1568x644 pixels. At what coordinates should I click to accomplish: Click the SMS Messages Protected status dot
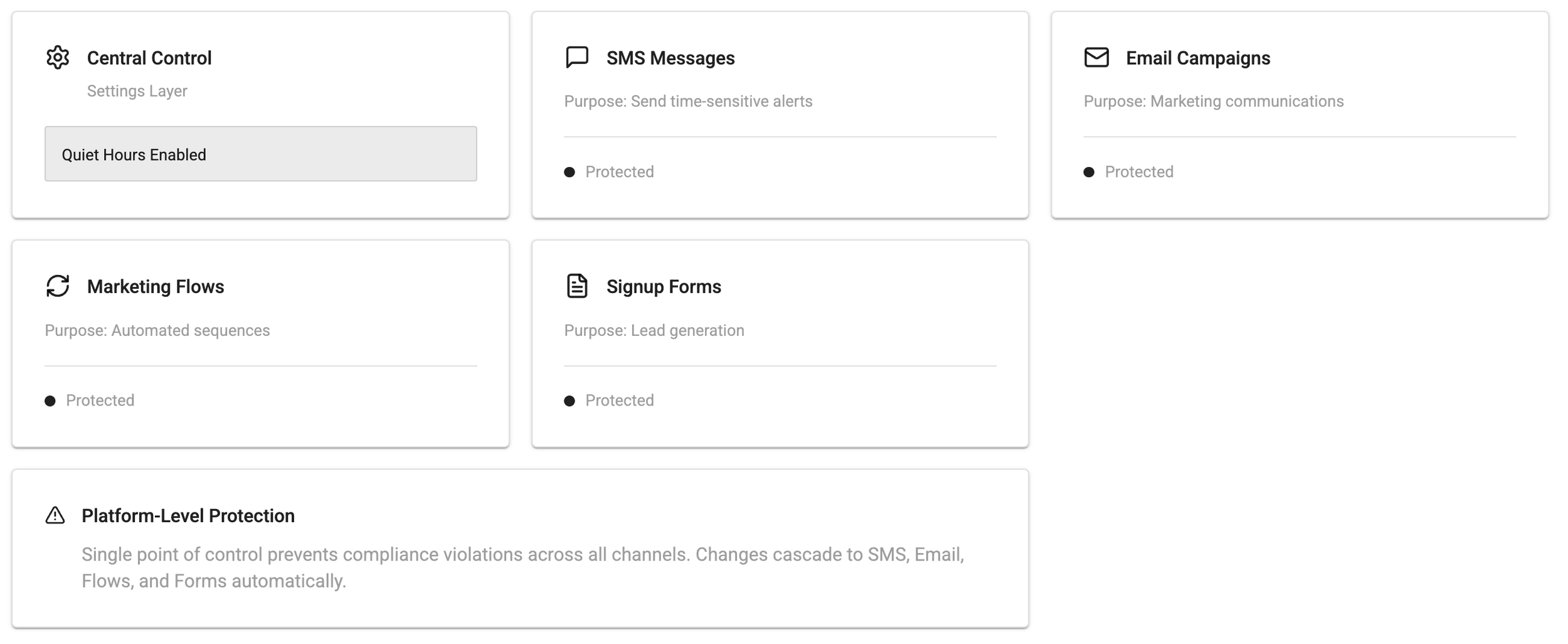(x=569, y=172)
